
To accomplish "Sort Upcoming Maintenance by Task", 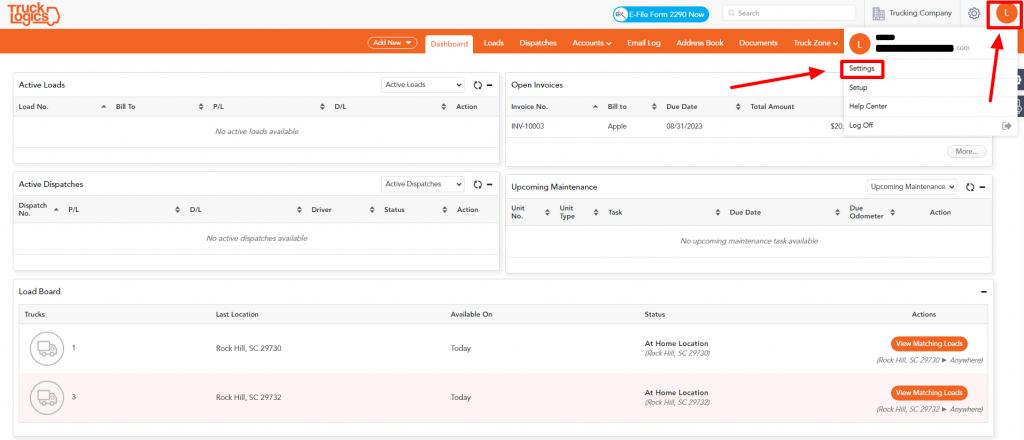I will [x=717, y=212].
